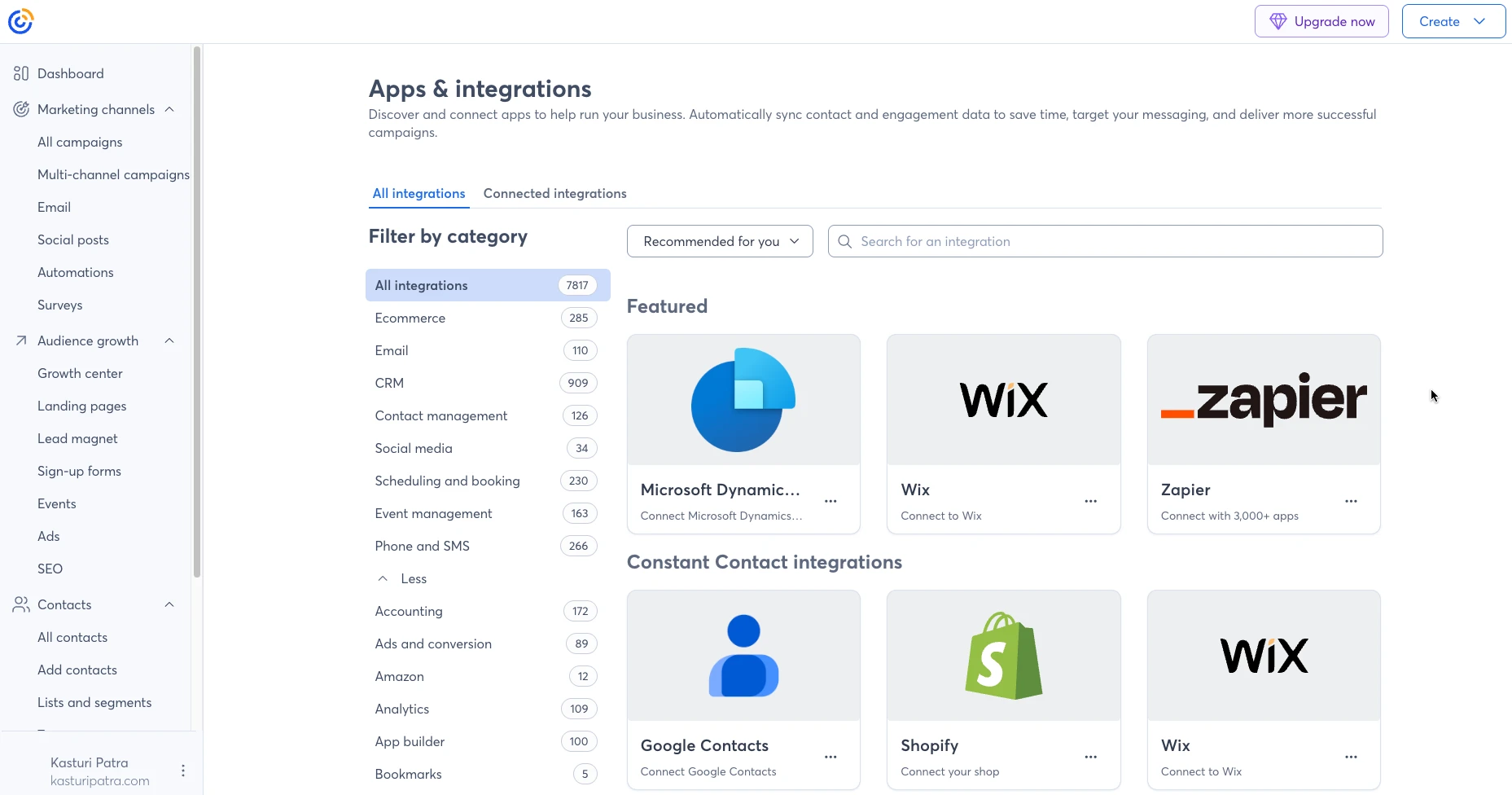Open the Zapier card options menu
Viewport: 1512px width, 795px height.
1351,501
